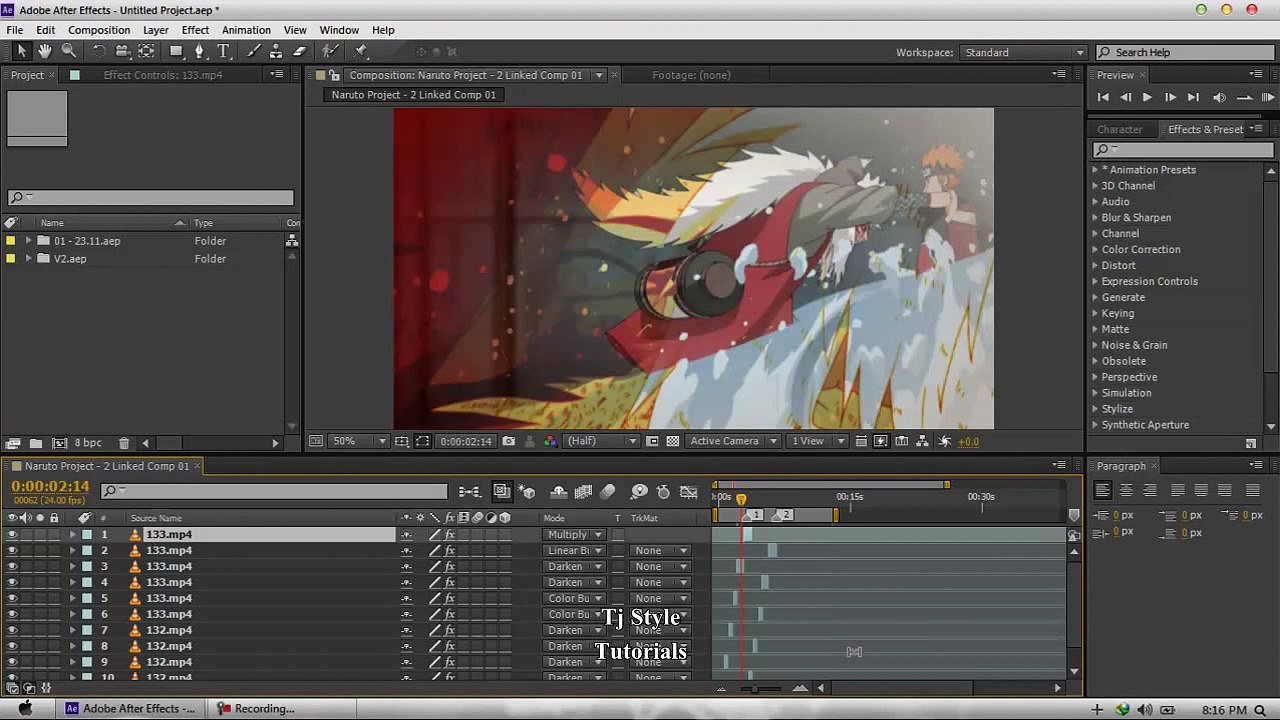Click the reset exposure icon
This screenshot has height=720, width=1280.
tap(946, 441)
